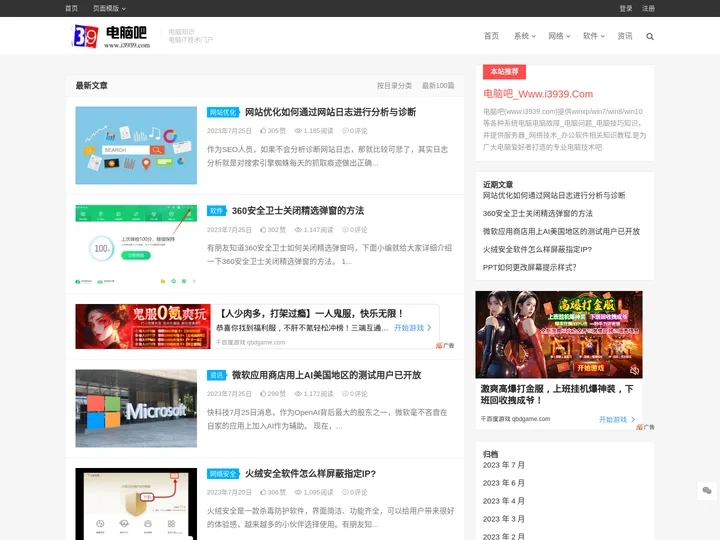
Task: Click the 广告 marker under sidebar ad
Action: (645, 427)
